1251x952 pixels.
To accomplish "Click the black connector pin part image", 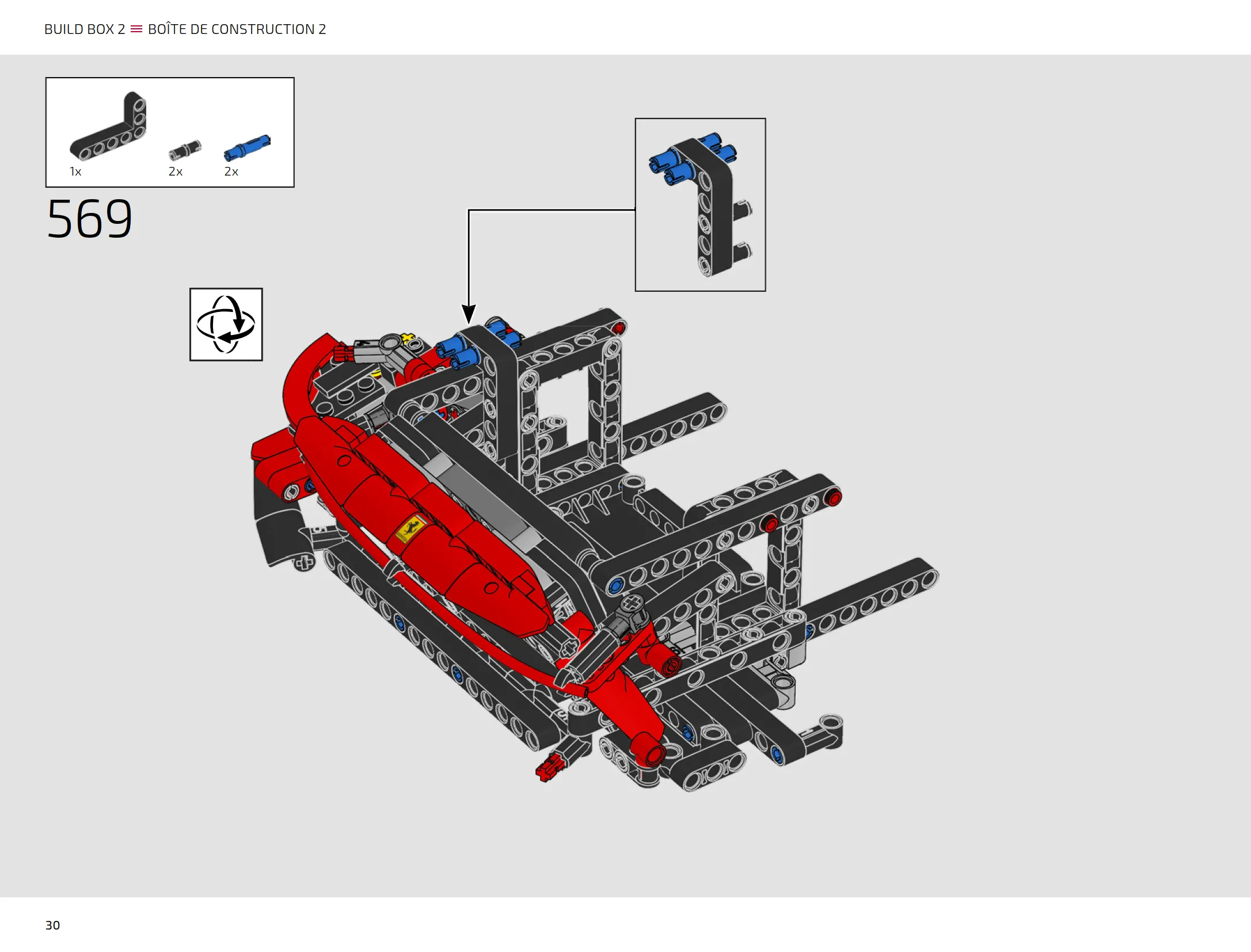I will [x=185, y=150].
